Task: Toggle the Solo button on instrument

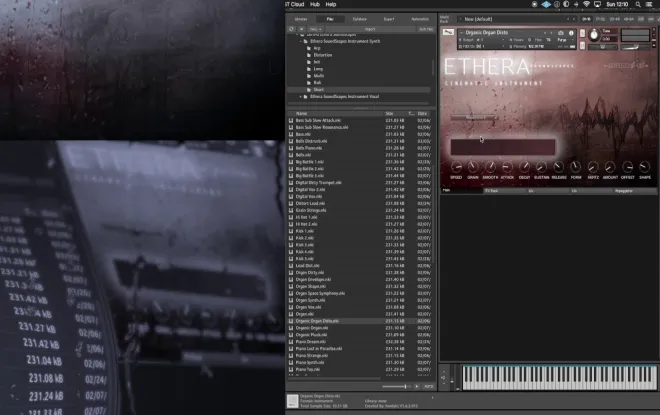Action: (x=583, y=33)
